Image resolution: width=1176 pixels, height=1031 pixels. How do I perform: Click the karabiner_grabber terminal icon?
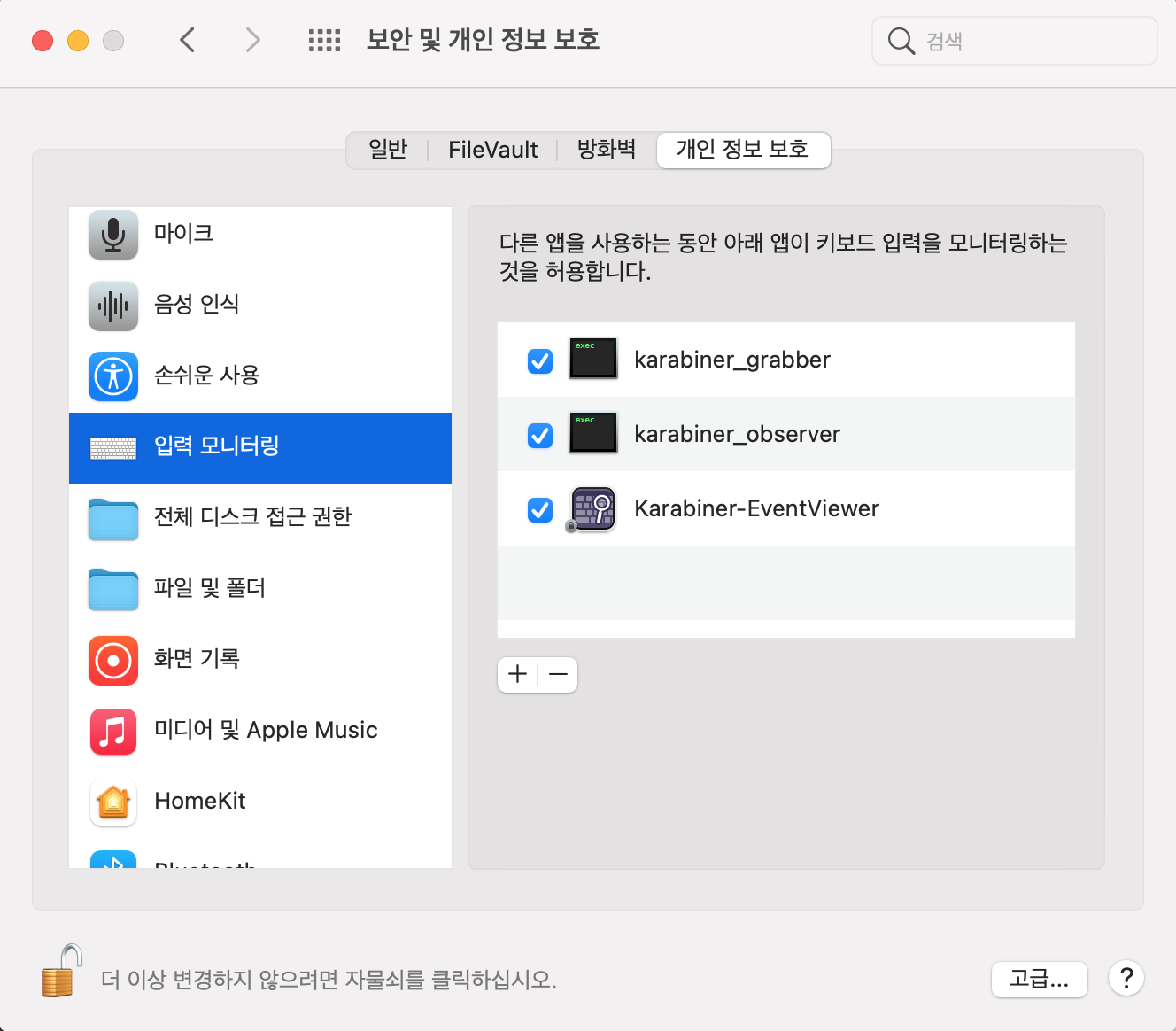pyautogui.click(x=592, y=359)
